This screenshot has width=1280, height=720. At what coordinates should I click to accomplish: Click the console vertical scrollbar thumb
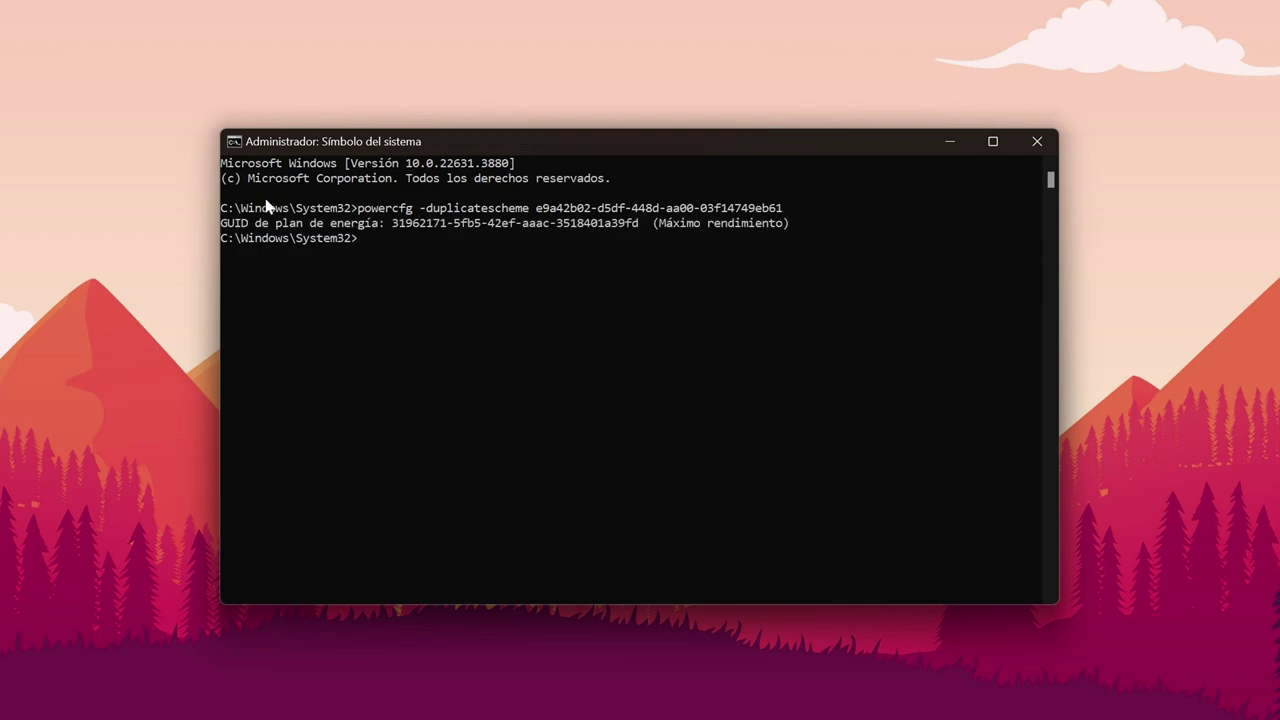(1051, 180)
